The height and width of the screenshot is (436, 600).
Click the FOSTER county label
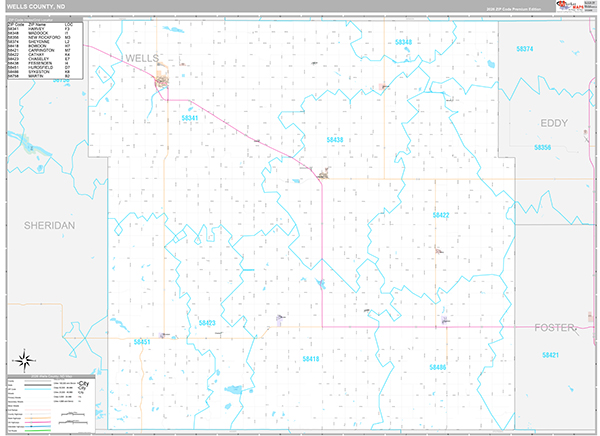tap(555, 328)
